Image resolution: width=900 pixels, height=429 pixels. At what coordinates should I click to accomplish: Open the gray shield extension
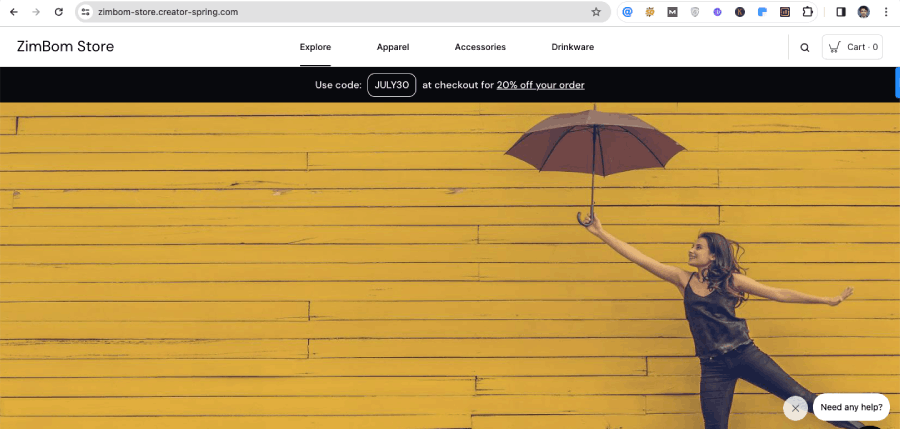(695, 12)
